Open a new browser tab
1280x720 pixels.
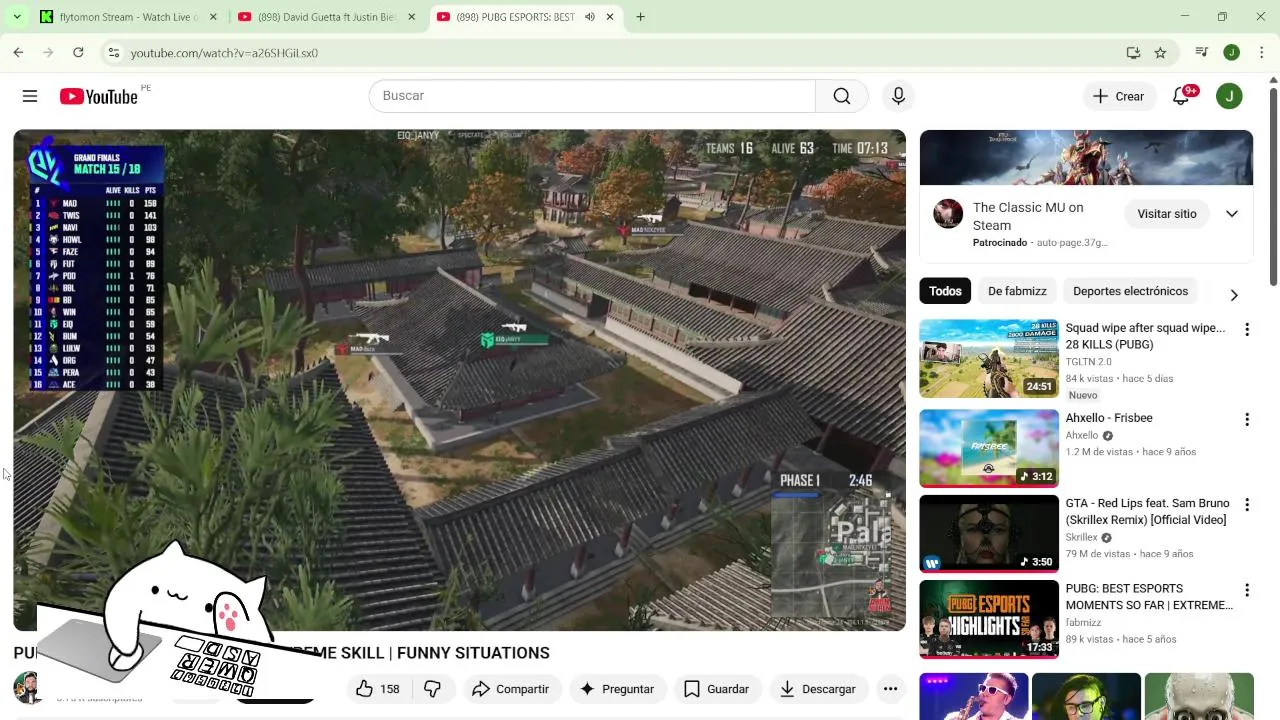(x=640, y=17)
